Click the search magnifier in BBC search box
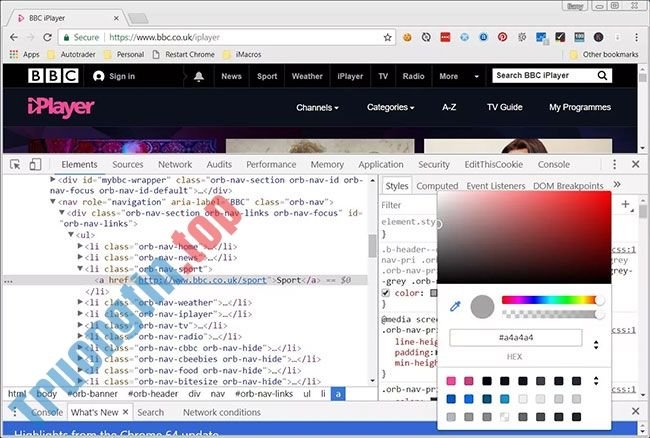650x438 pixels. [602, 76]
